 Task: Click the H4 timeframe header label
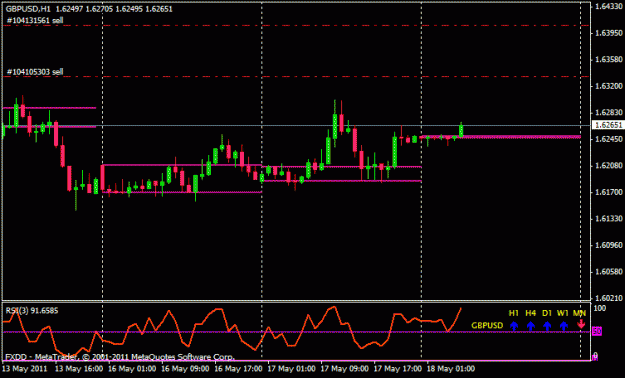(531, 313)
